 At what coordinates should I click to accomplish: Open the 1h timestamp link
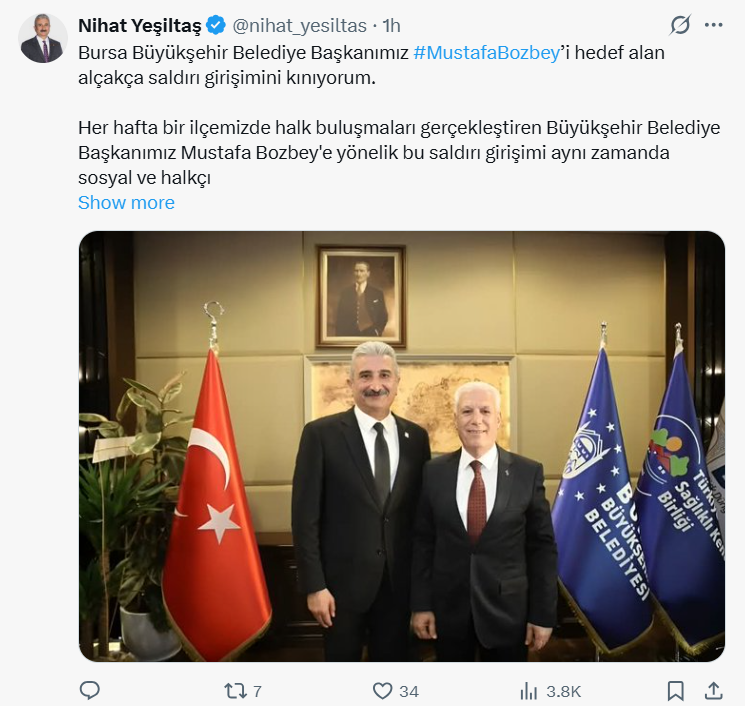392,26
